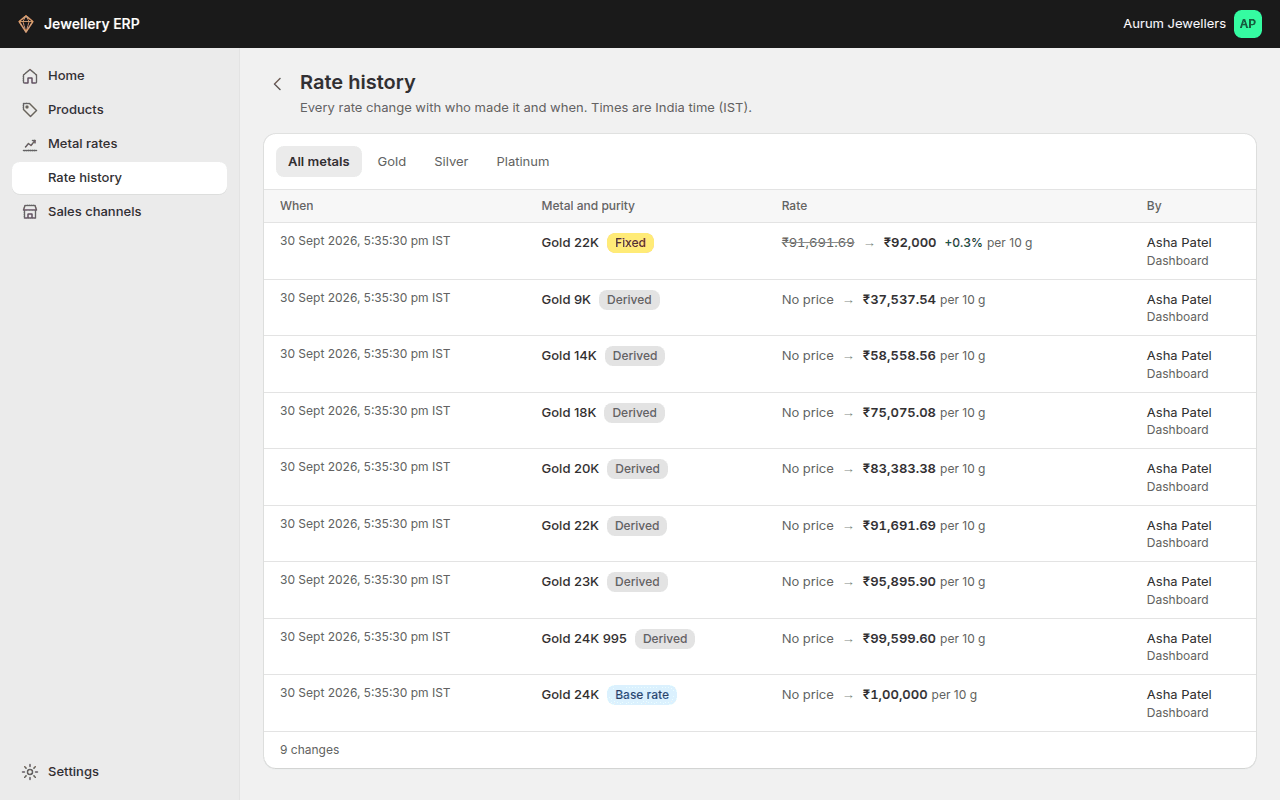Click the Aurum Jewellers account name
This screenshot has width=1280, height=800.
pyautogui.click(x=1174, y=24)
